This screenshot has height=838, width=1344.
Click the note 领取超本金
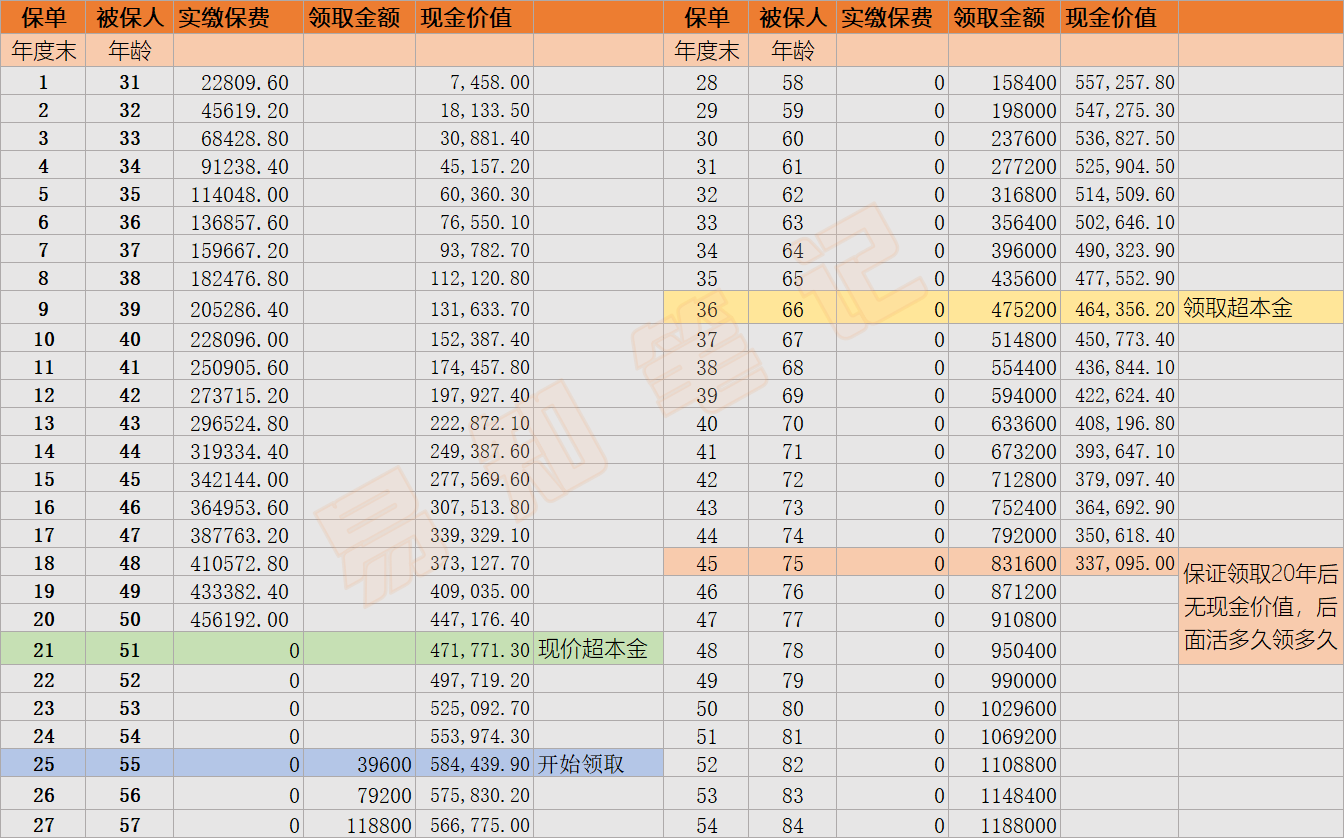(x=1238, y=309)
